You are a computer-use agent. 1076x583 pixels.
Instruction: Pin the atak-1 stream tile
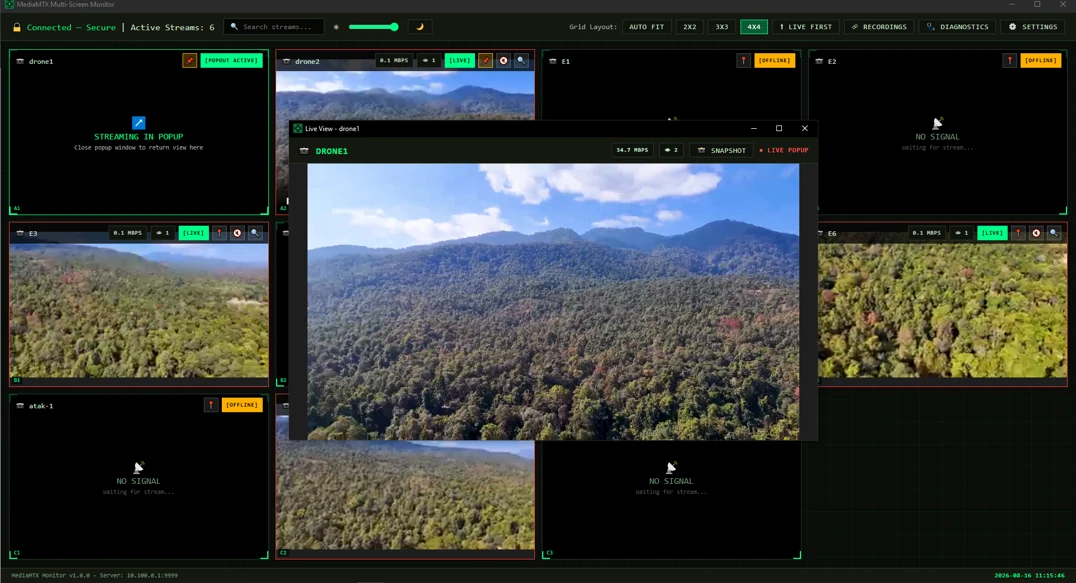[211, 405]
